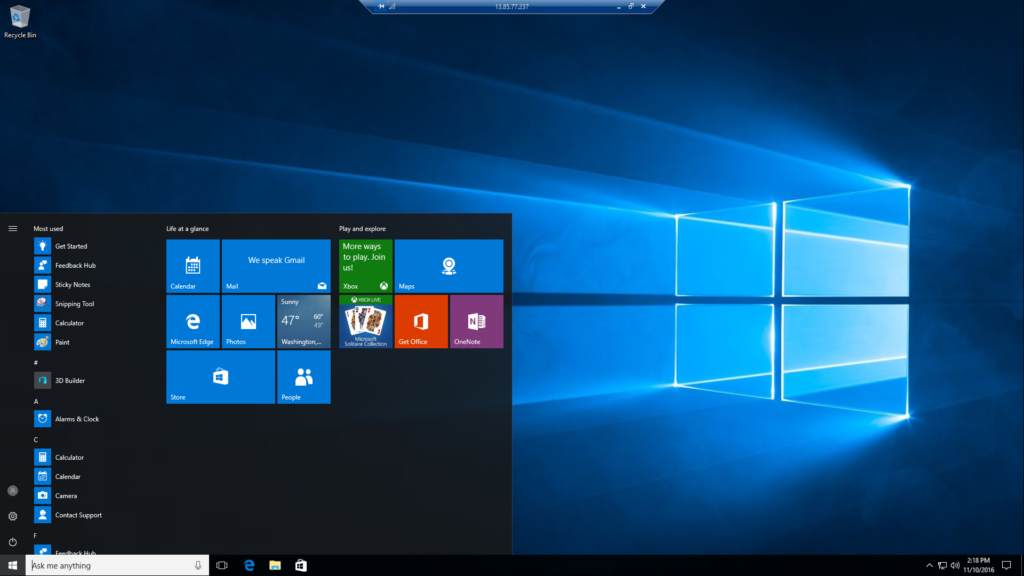Open the Store tile
The image size is (1024, 576).
[x=219, y=377]
